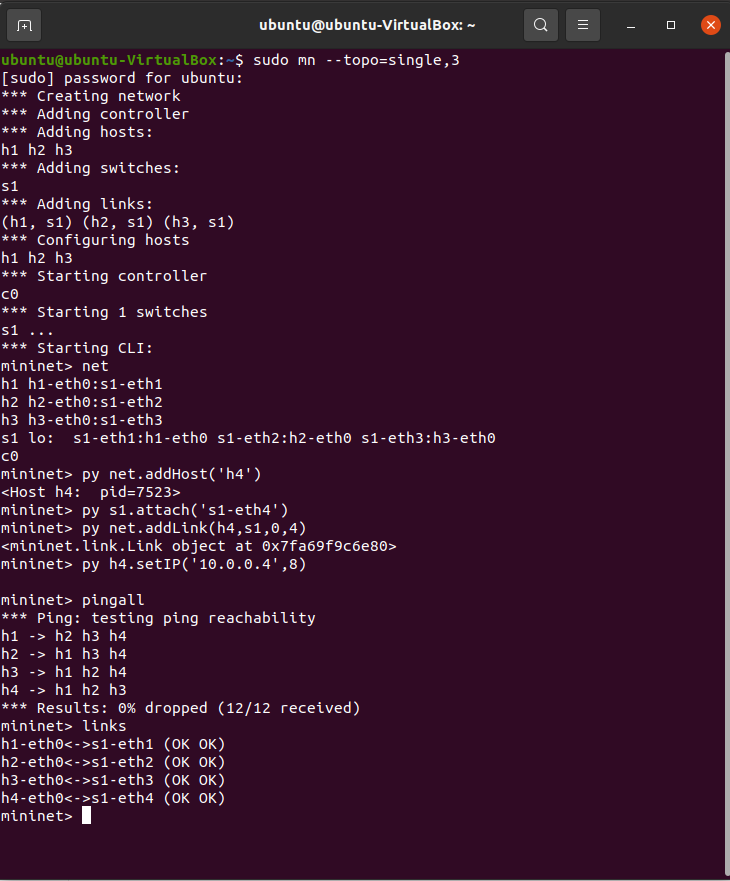Click the 'links' command text
The height and width of the screenshot is (881, 730).
(104, 726)
